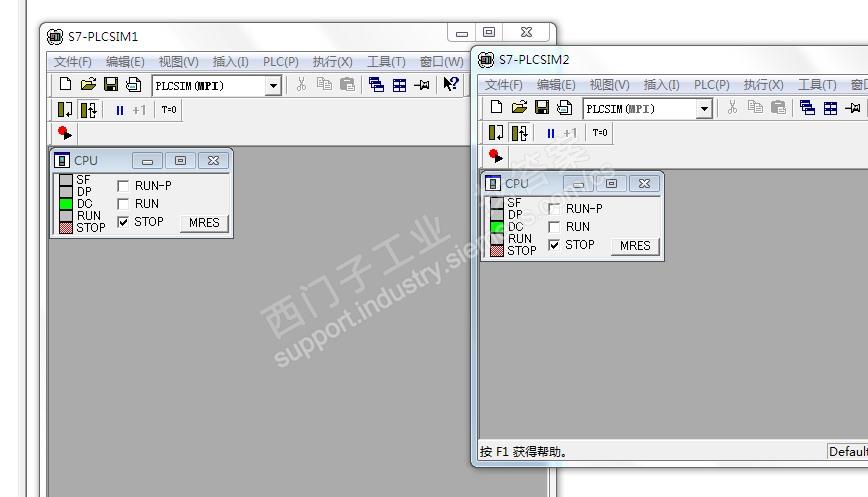Click Always On Top pin icon in S7-PLCSIM2
Image resolution: width=868 pixels, height=497 pixels.
coord(852,108)
